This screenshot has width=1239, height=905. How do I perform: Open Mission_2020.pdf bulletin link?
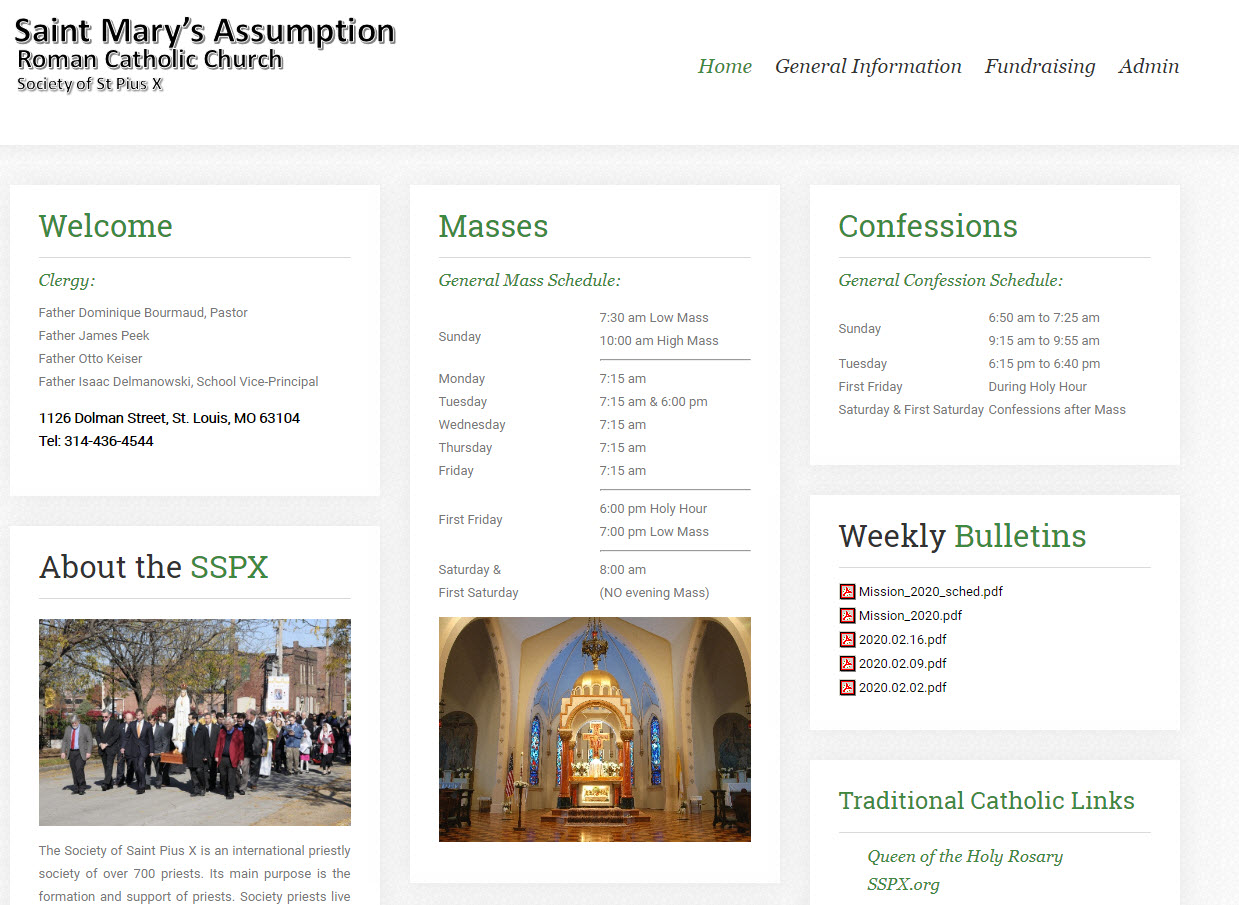coord(911,616)
